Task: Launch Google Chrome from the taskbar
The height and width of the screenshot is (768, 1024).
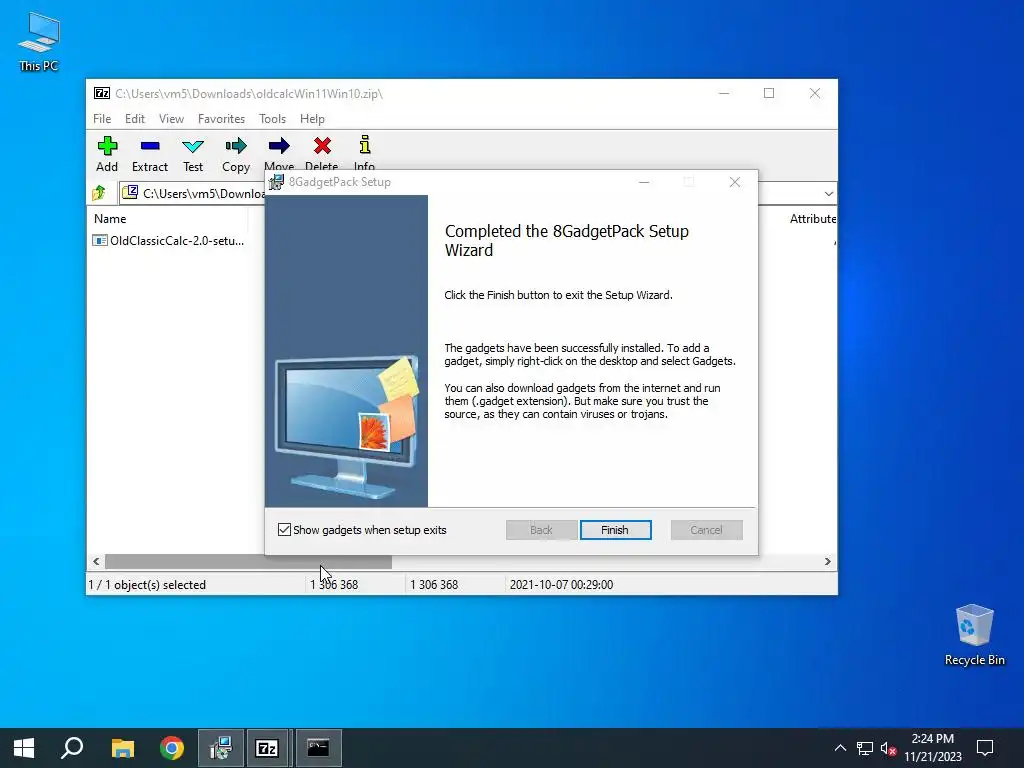Action: [x=172, y=748]
